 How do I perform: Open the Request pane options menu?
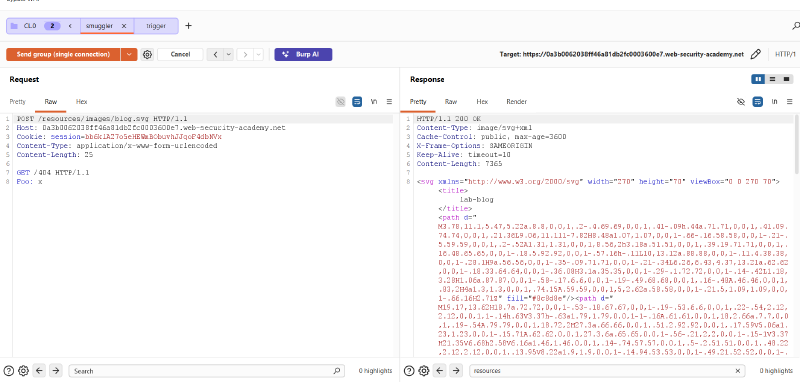click(x=389, y=101)
